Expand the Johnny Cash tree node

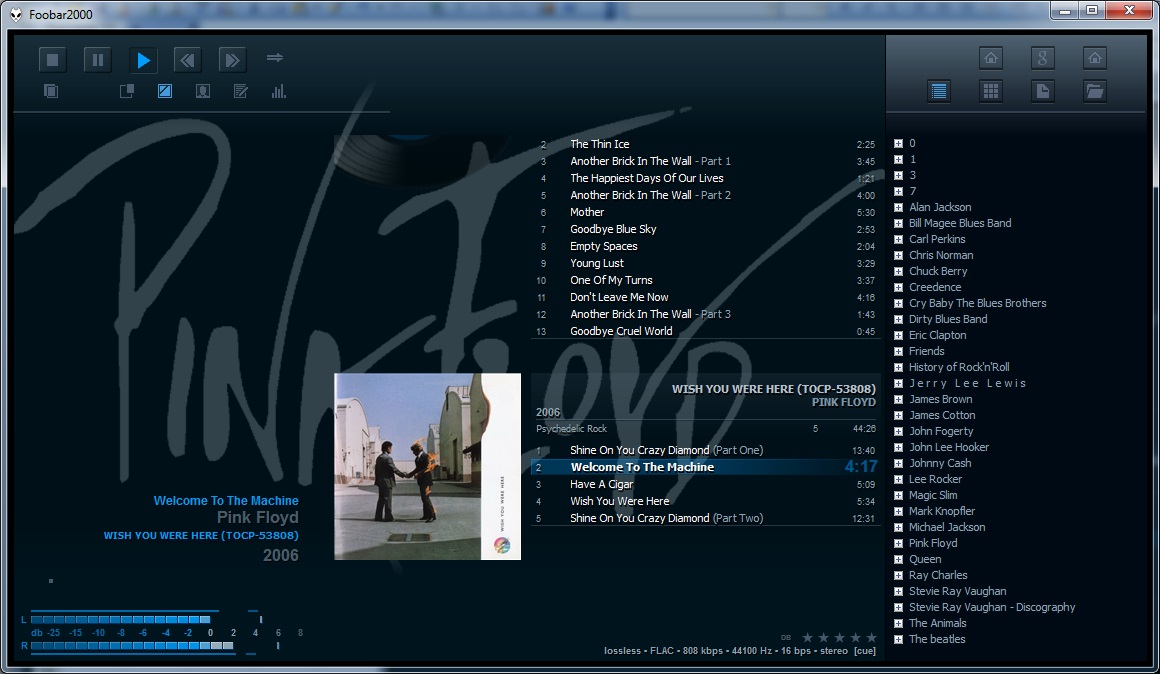click(x=898, y=463)
